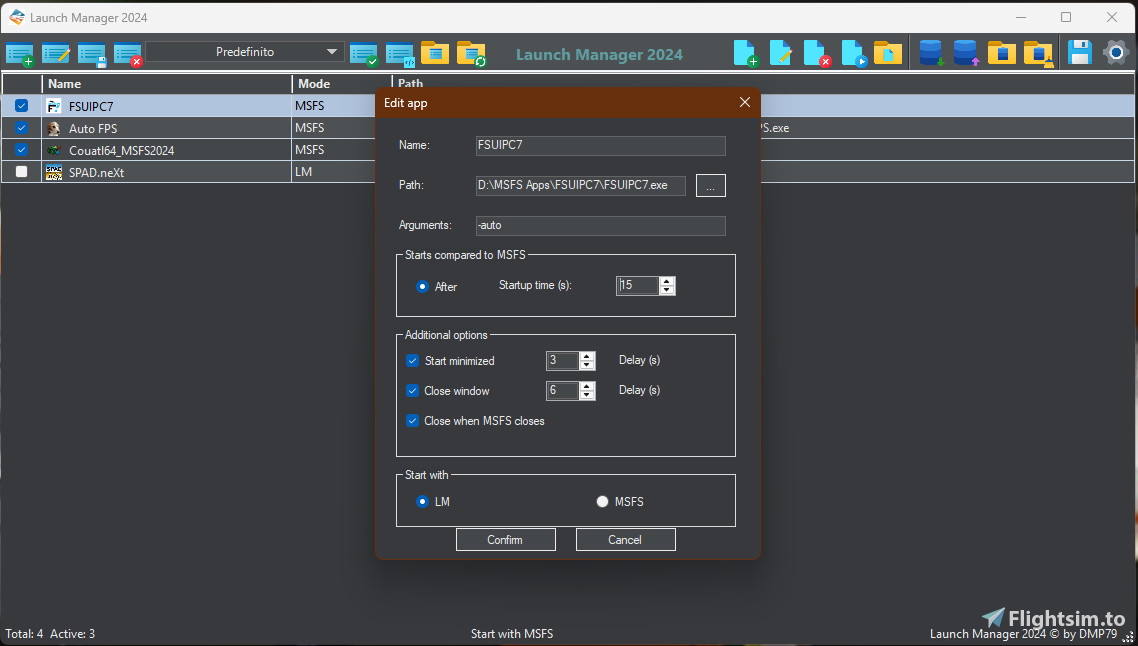The width and height of the screenshot is (1138, 646).
Task: Click the list icon with green checkmark
Action: [364, 54]
